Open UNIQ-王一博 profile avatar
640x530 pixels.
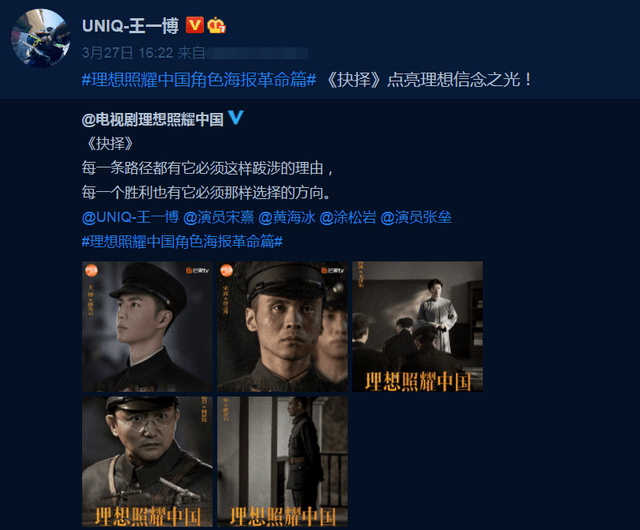pos(40,38)
